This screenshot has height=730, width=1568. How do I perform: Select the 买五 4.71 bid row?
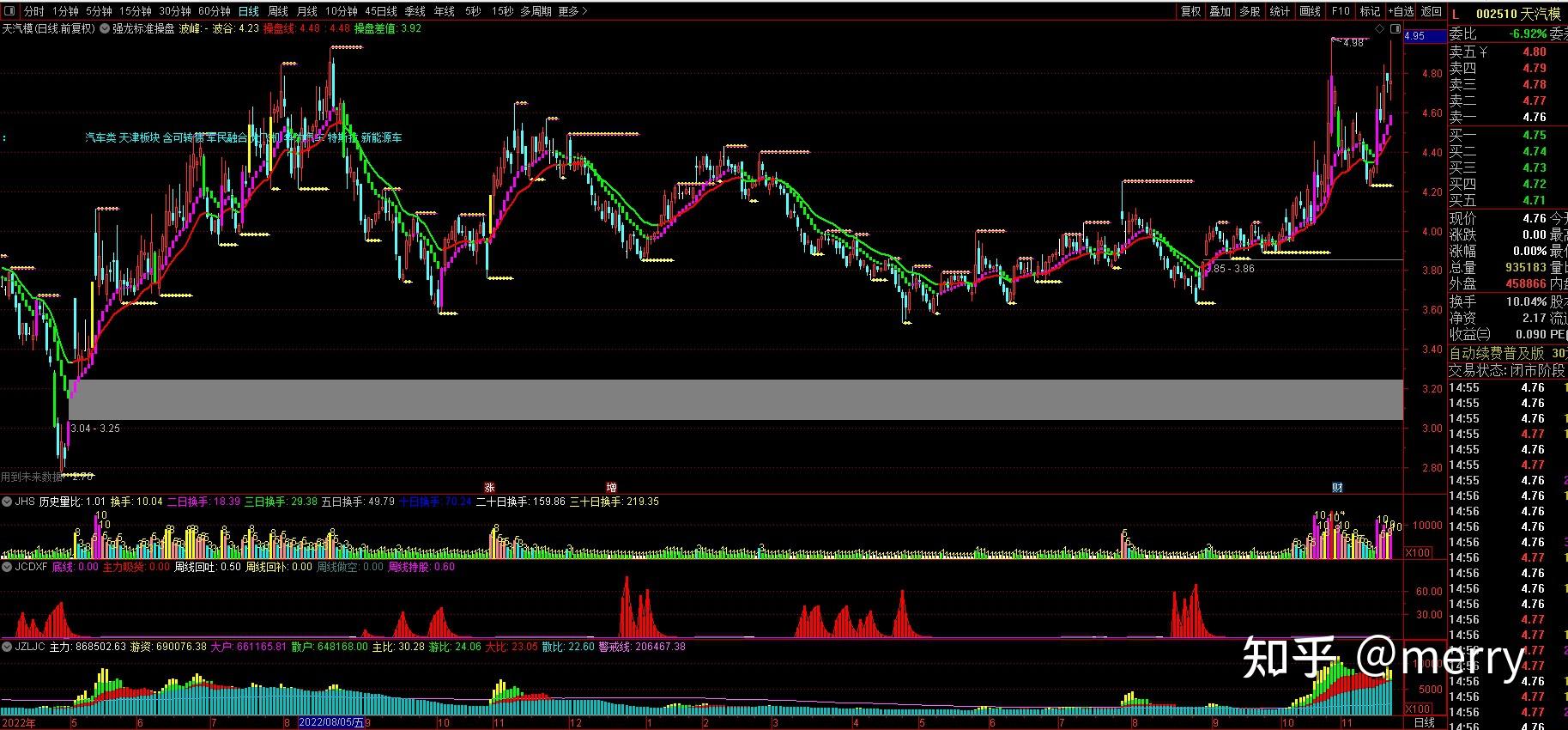[1508, 200]
